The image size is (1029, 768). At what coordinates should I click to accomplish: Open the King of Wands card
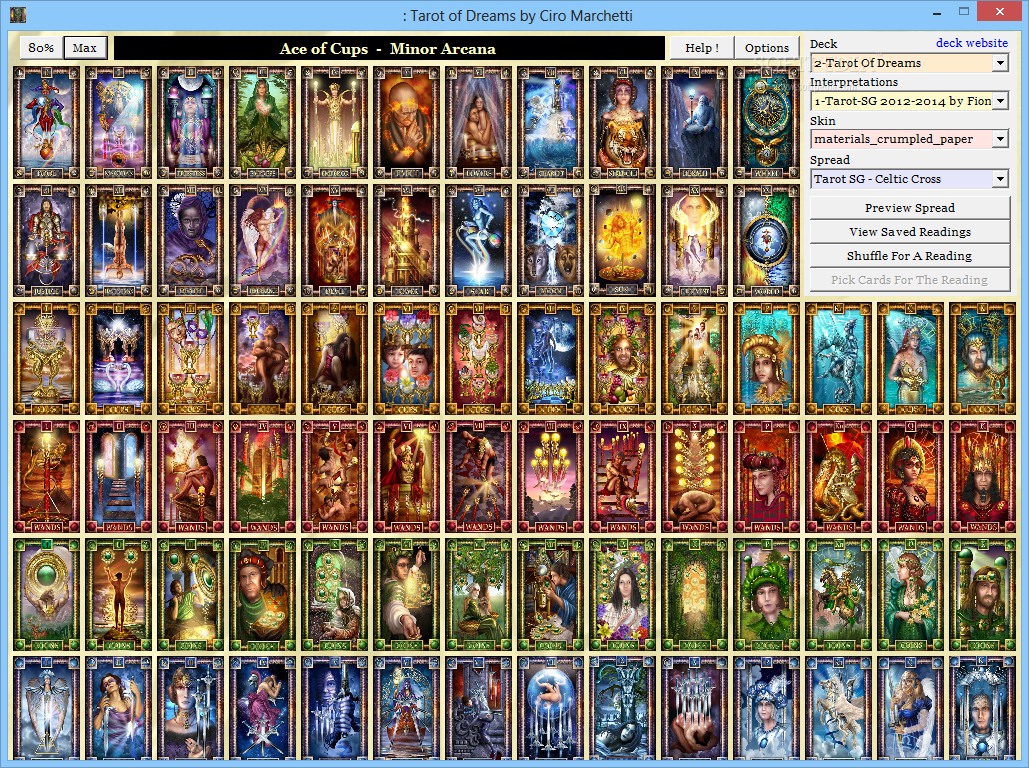[x=982, y=477]
